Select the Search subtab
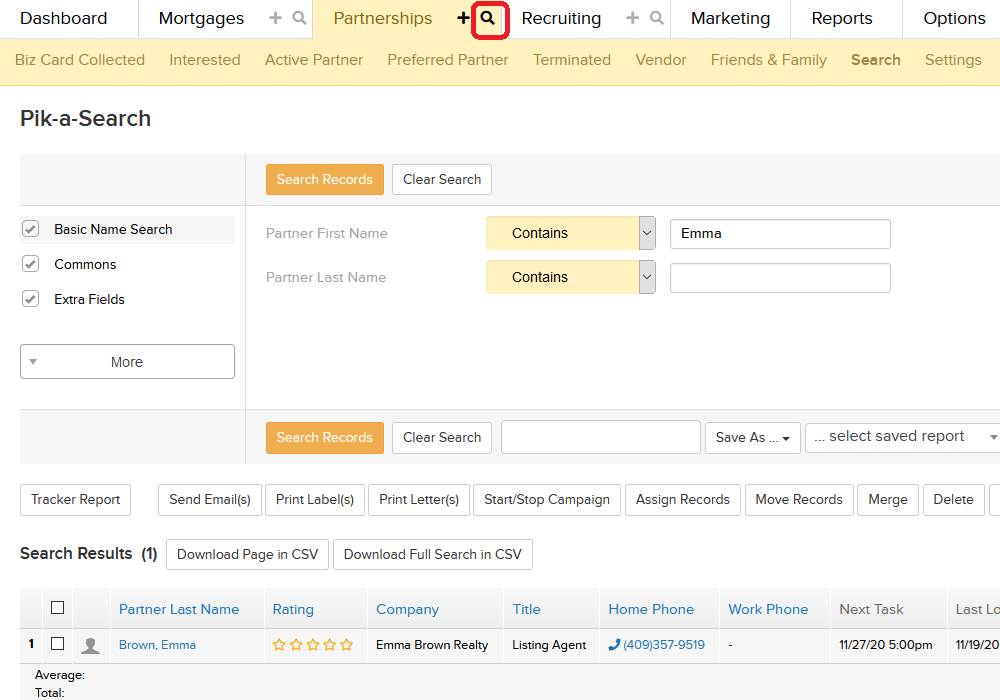Viewport: 1000px width, 700px height. point(876,60)
